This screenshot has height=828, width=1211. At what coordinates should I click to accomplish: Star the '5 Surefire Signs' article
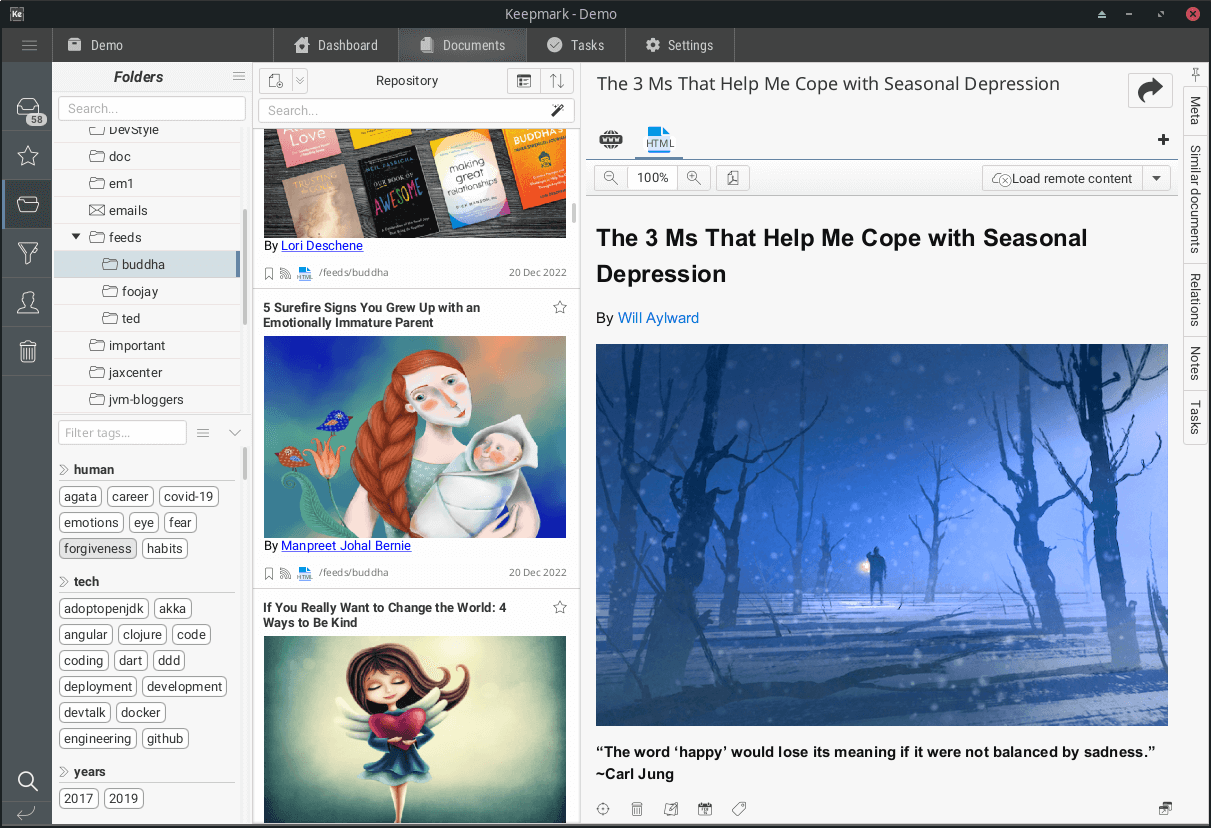point(560,307)
